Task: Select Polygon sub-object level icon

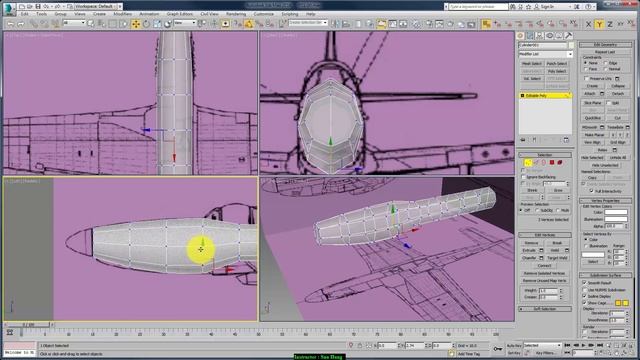Action: pos(552,162)
